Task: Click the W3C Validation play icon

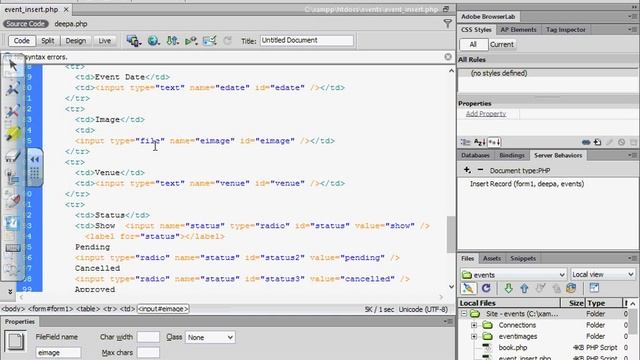Action: (191, 40)
